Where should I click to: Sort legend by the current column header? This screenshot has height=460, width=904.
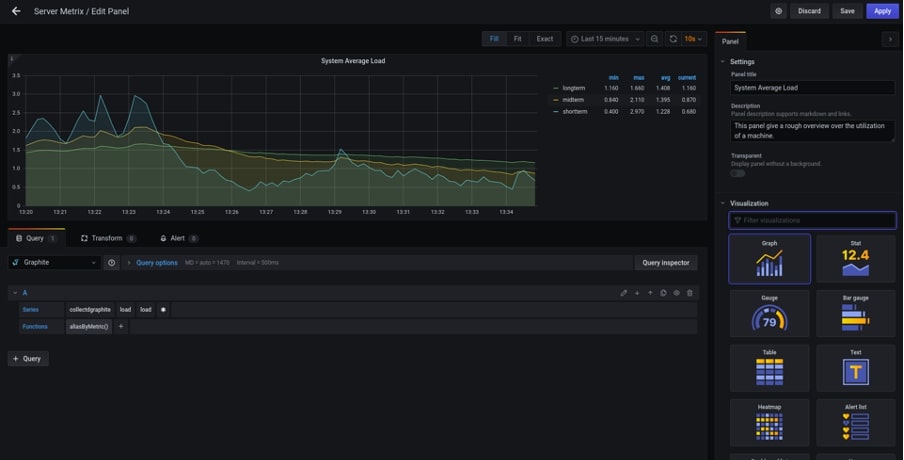pyautogui.click(x=687, y=78)
